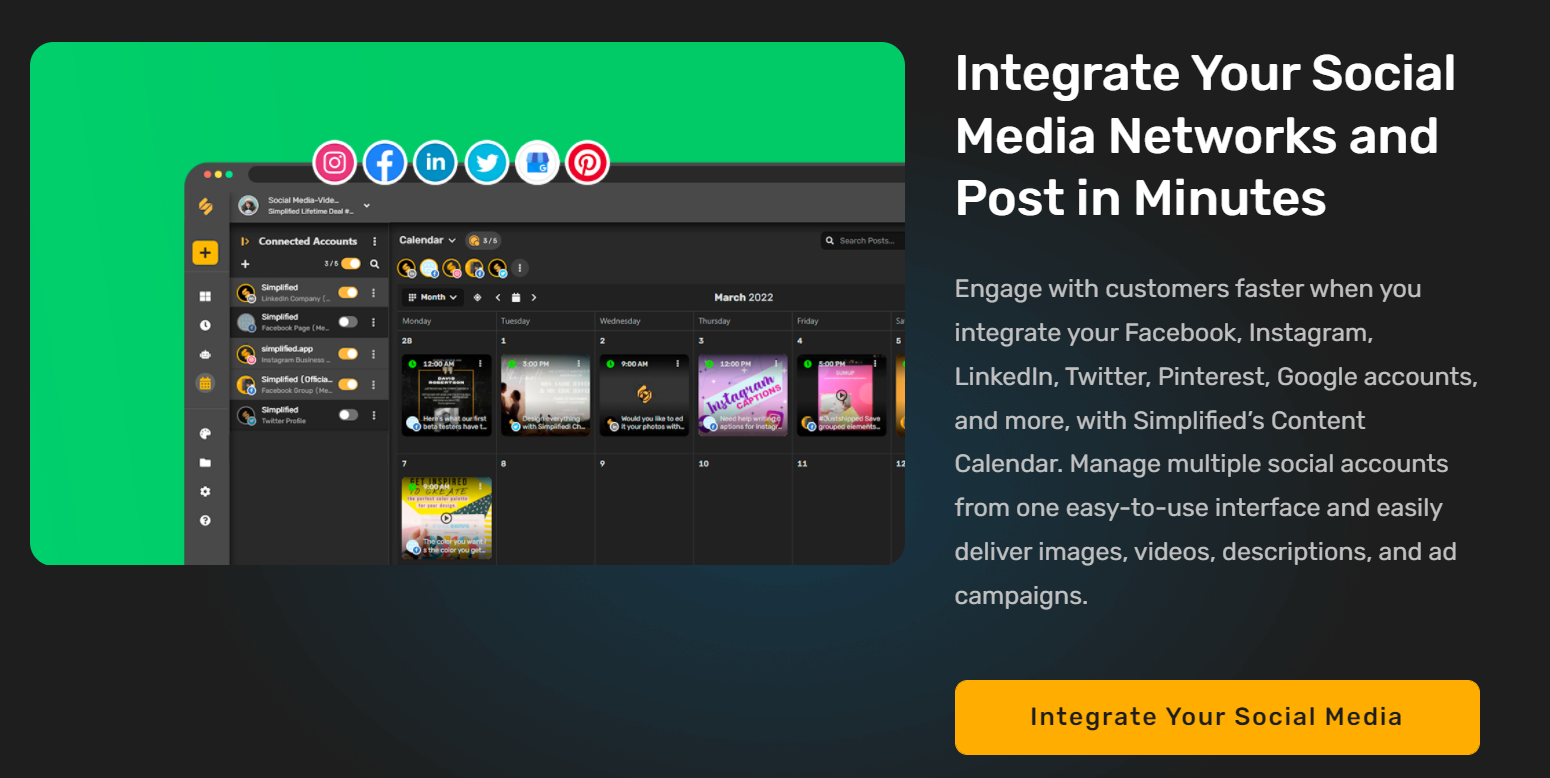Image resolution: width=1550 pixels, height=778 pixels.
Task: Open options menu for Simplified Twitter Profile
Action: 374,415
